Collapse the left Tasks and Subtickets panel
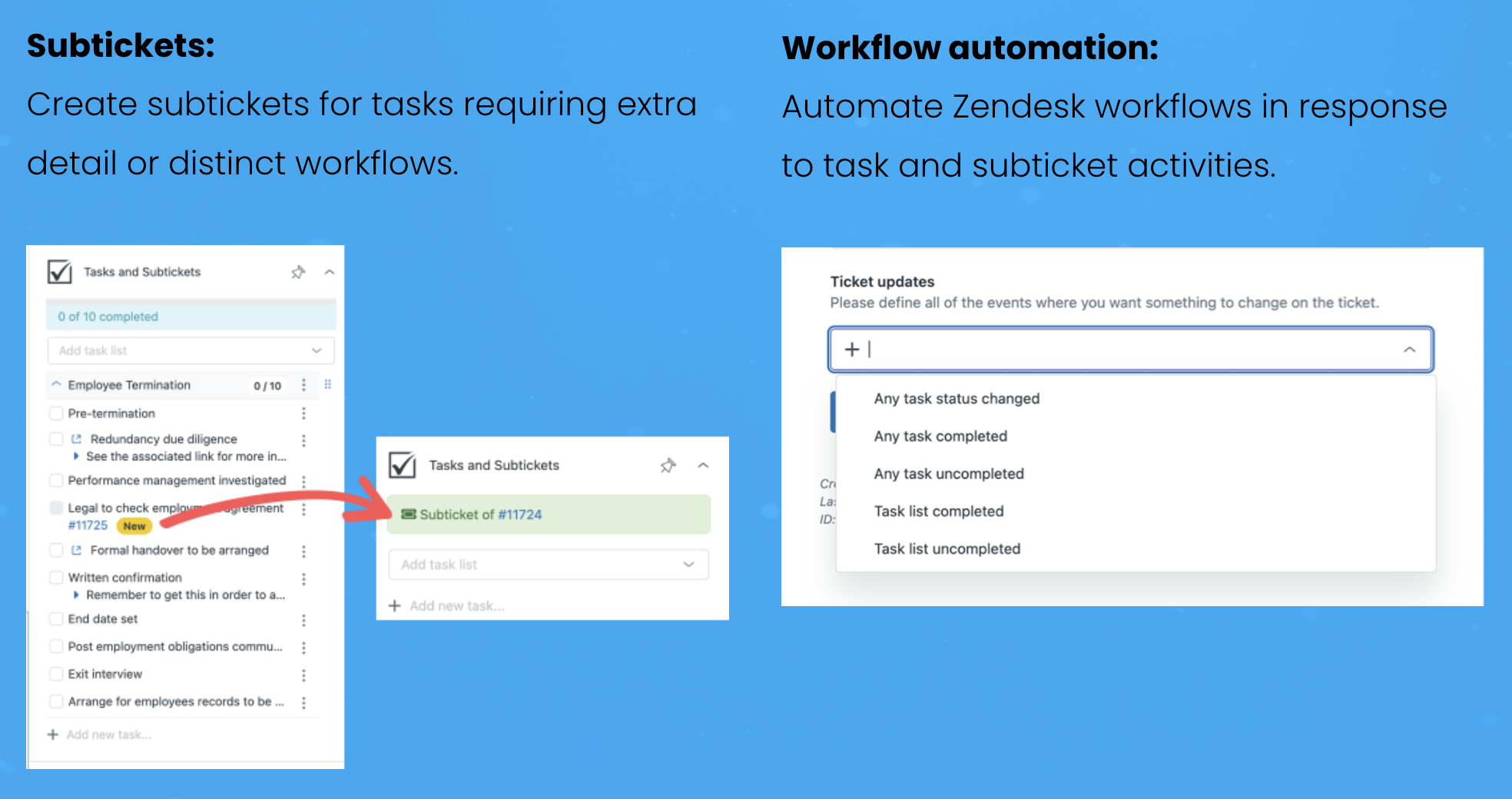Image resolution: width=1512 pixels, height=799 pixels. [x=330, y=272]
